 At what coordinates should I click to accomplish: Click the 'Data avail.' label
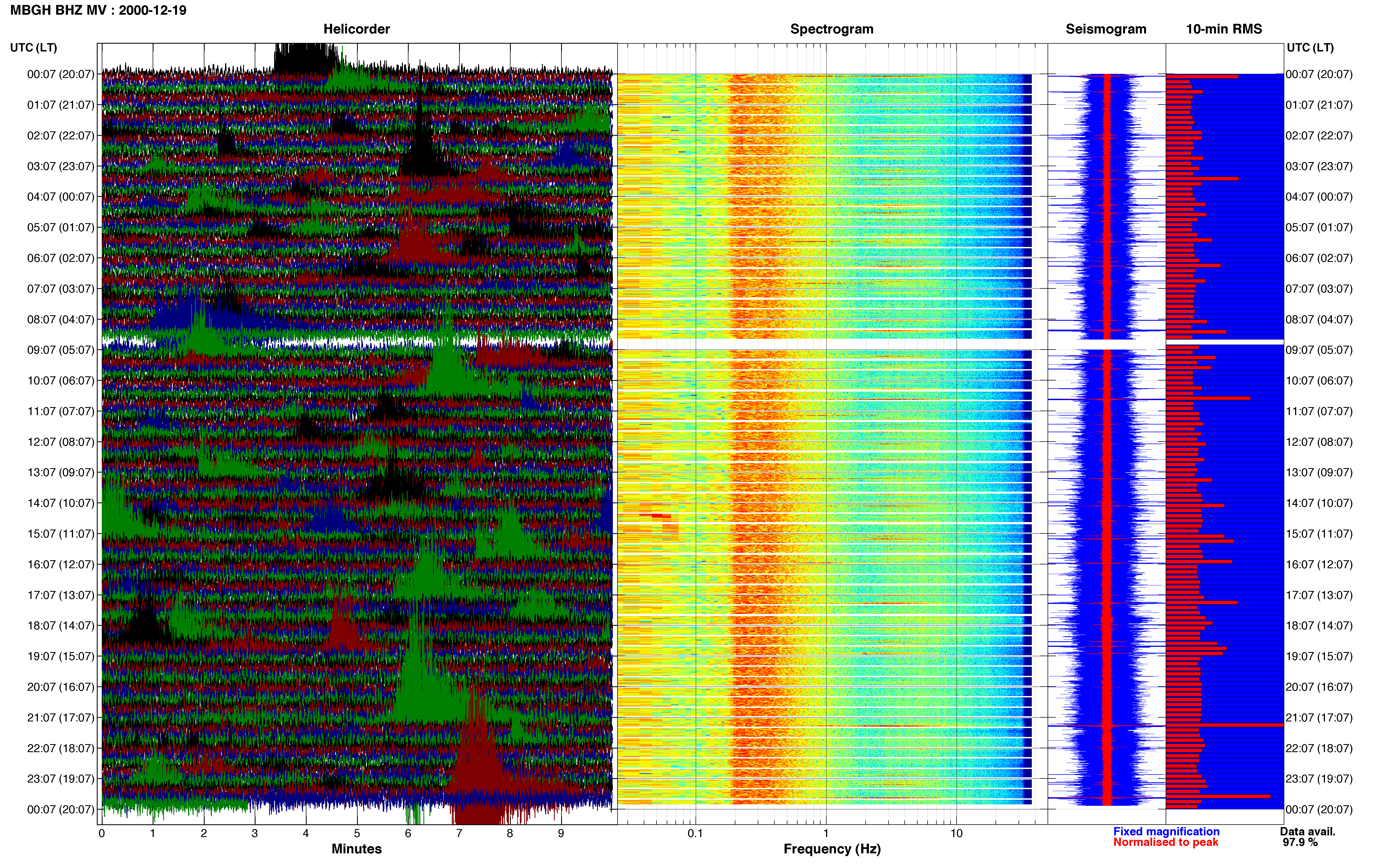(1308, 832)
